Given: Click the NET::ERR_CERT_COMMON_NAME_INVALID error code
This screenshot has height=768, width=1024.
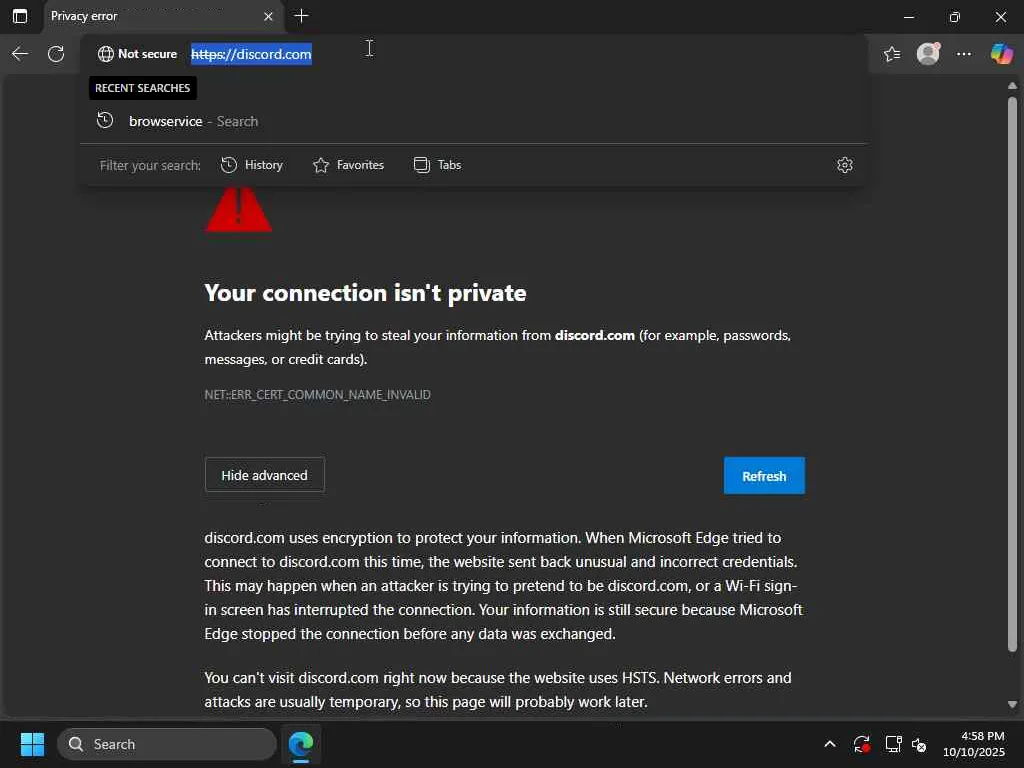Looking at the screenshot, I should point(317,394).
